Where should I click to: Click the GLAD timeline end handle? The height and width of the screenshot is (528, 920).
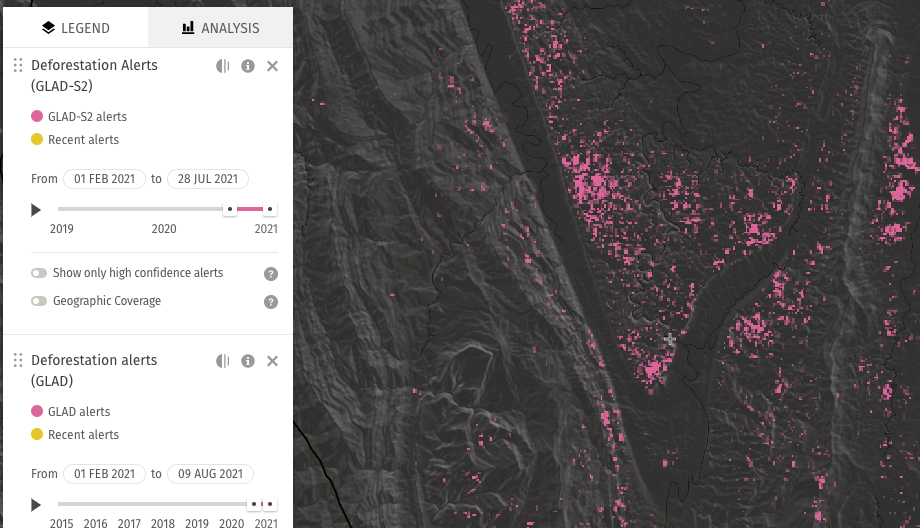pos(270,504)
